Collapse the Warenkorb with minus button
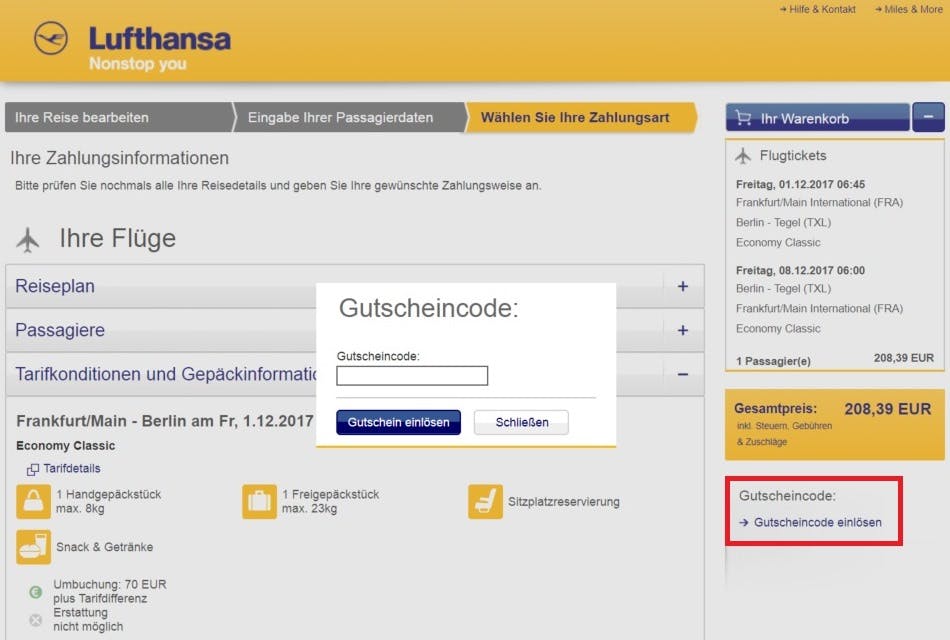This screenshot has width=950, height=640. [x=928, y=117]
